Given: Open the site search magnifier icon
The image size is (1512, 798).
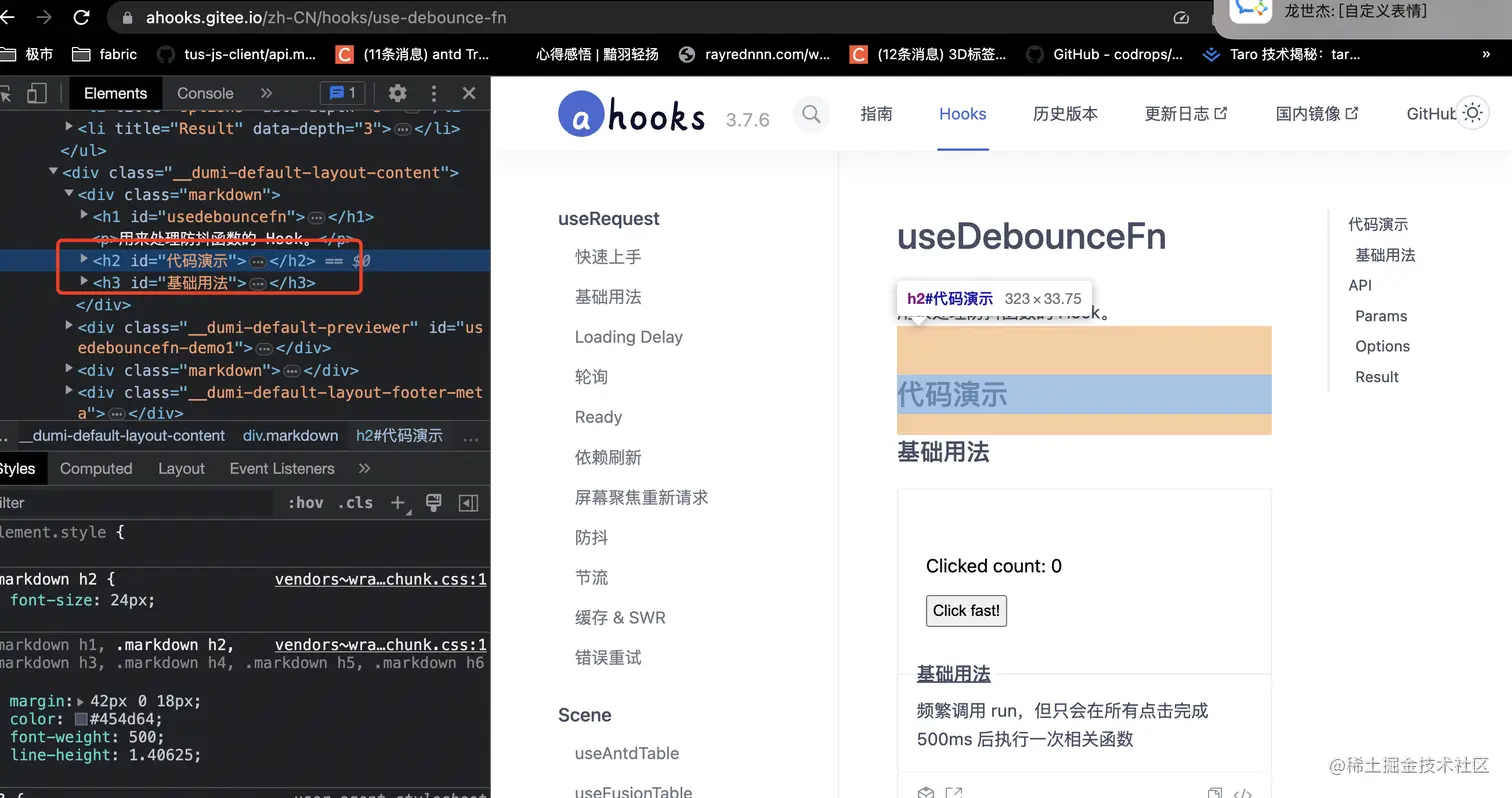Looking at the screenshot, I should pyautogui.click(x=812, y=114).
